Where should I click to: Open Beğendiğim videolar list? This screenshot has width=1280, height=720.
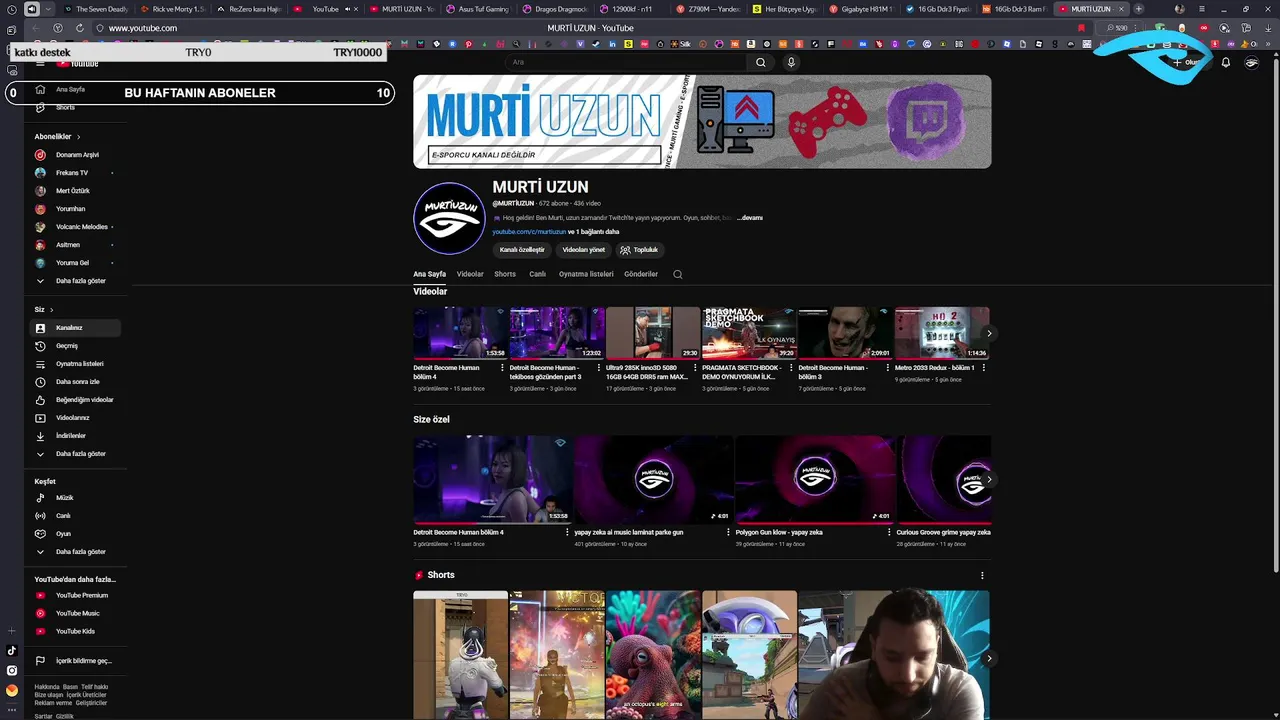(75, 400)
